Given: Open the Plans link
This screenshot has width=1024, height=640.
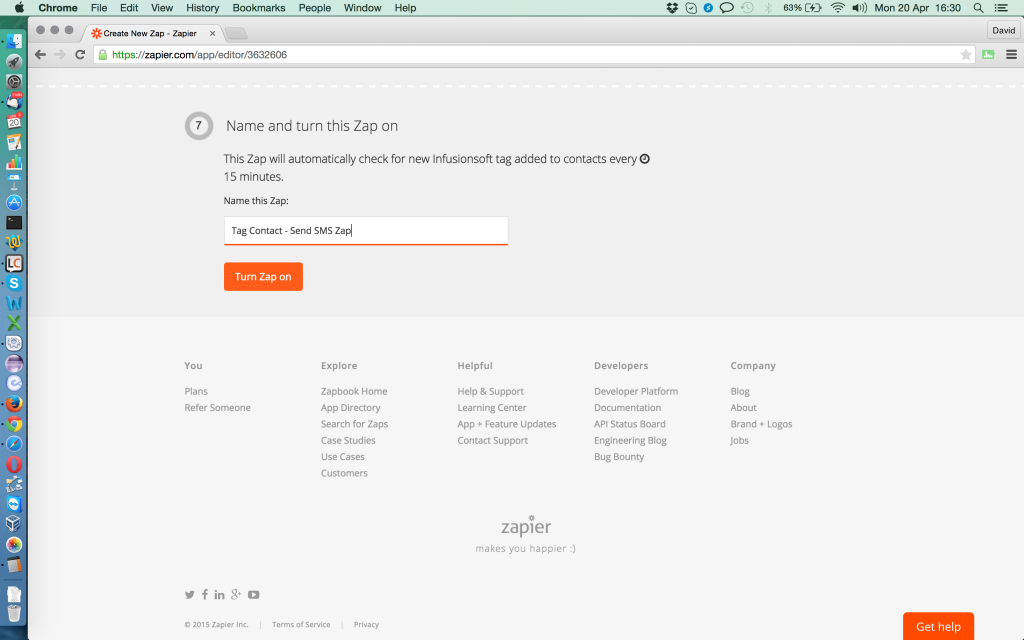Looking at the screenshot, I should (x=196, y=391).
